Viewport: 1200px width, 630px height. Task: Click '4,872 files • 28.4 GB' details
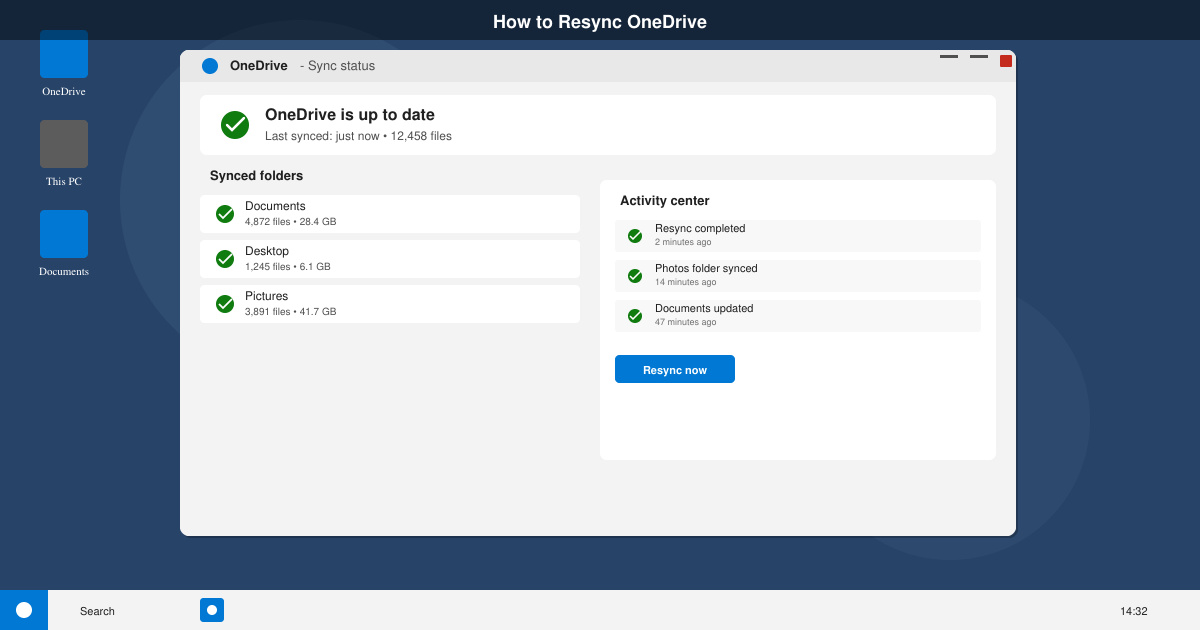(291, 222)
